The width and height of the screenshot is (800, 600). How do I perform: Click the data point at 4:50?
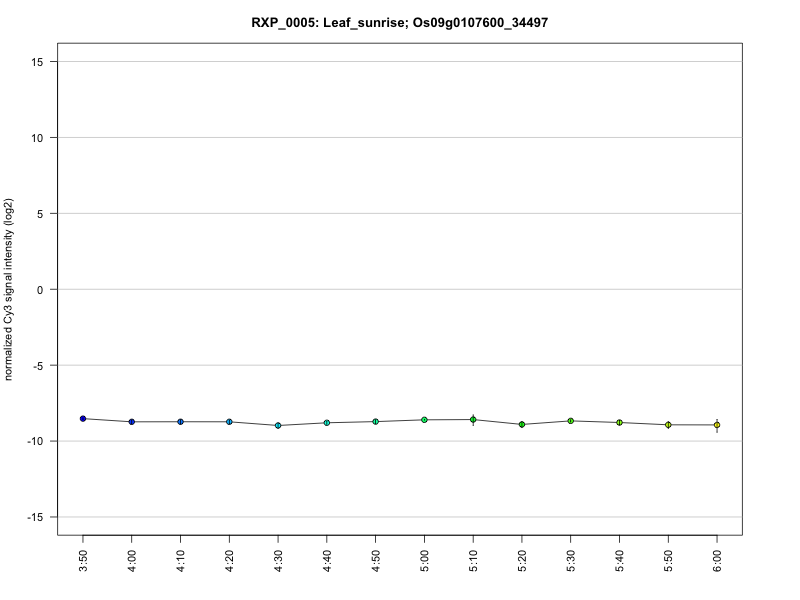click(x=376, y=422)
